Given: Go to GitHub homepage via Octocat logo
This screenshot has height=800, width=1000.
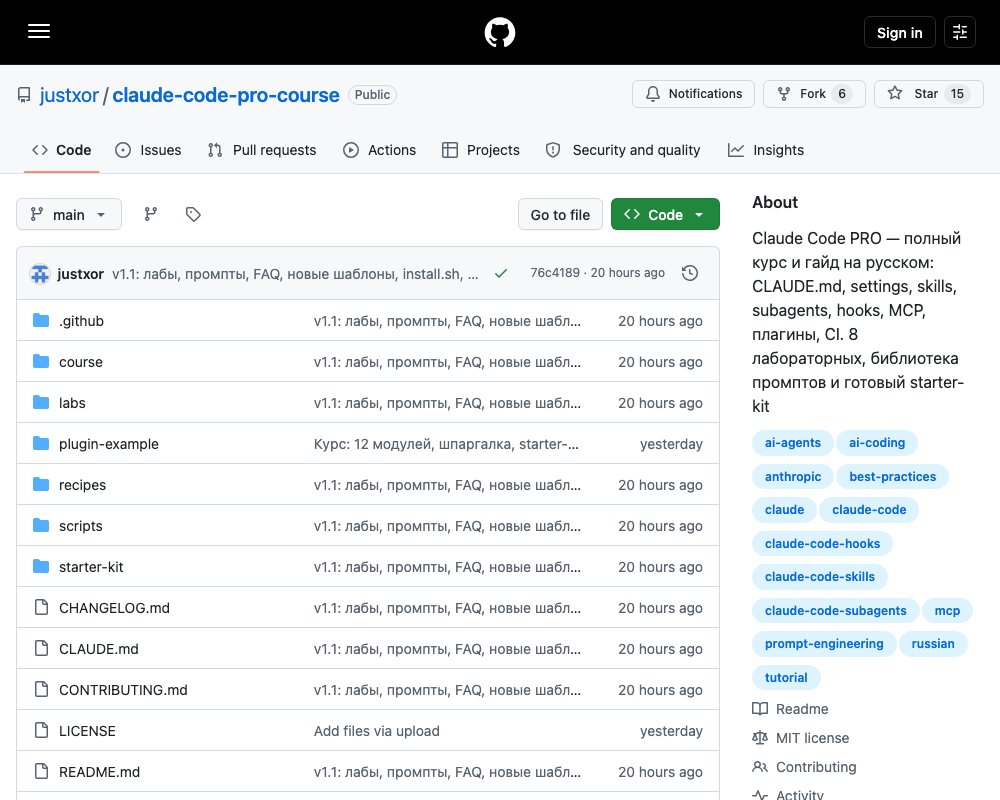Looking at the screenshot, I should (499, 32).
